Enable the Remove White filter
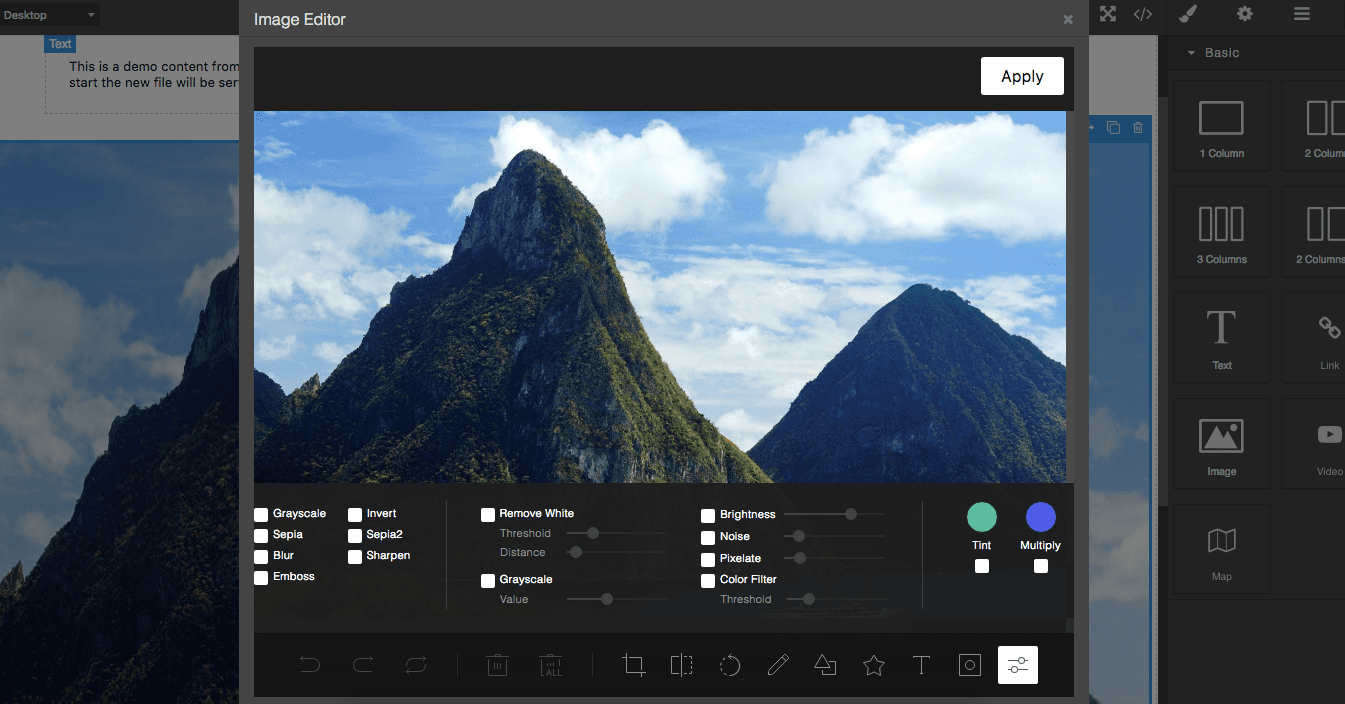 pyautogui.click(x=487, y=513)
